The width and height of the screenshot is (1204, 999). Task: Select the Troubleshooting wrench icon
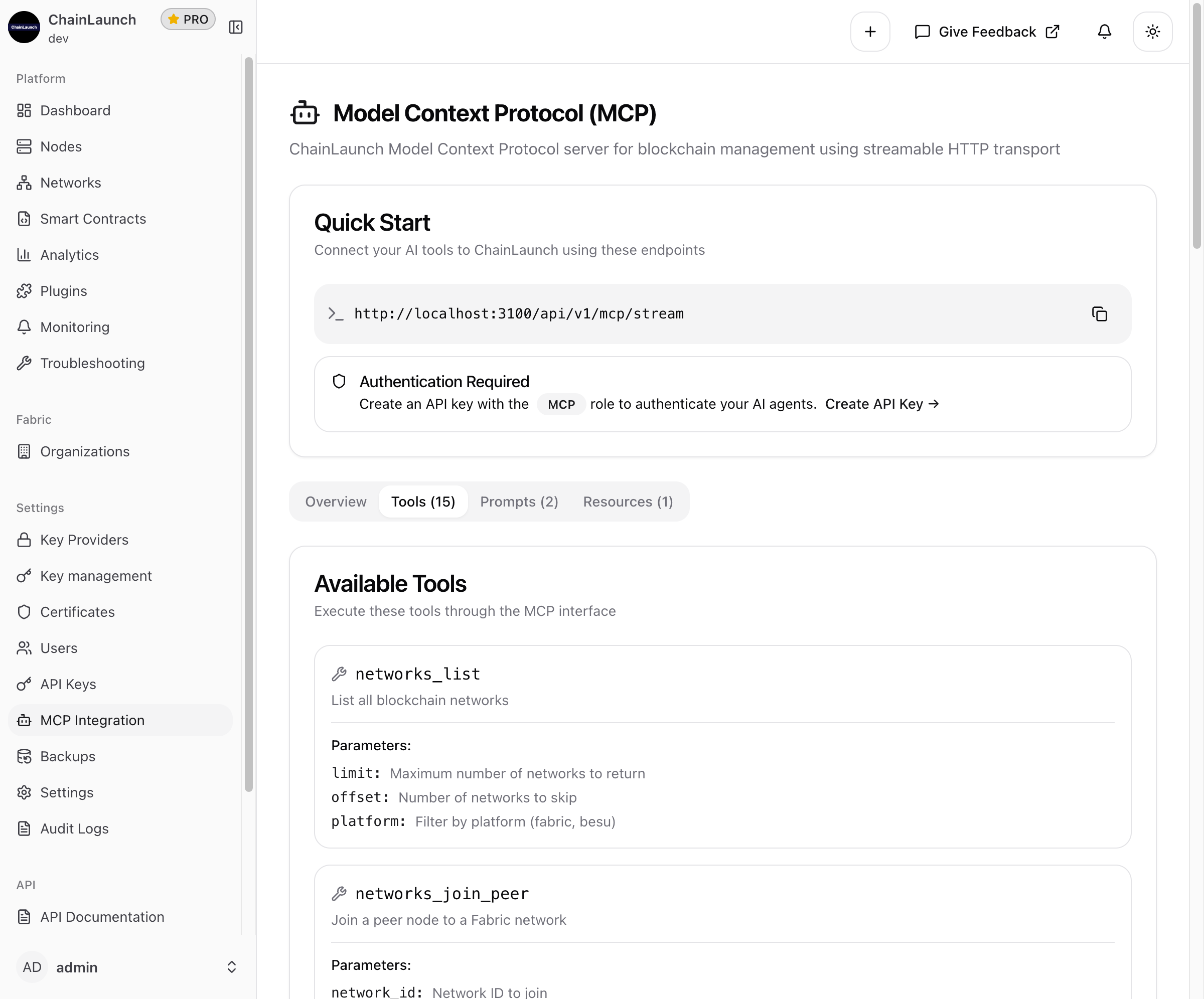tap(24, 363)
